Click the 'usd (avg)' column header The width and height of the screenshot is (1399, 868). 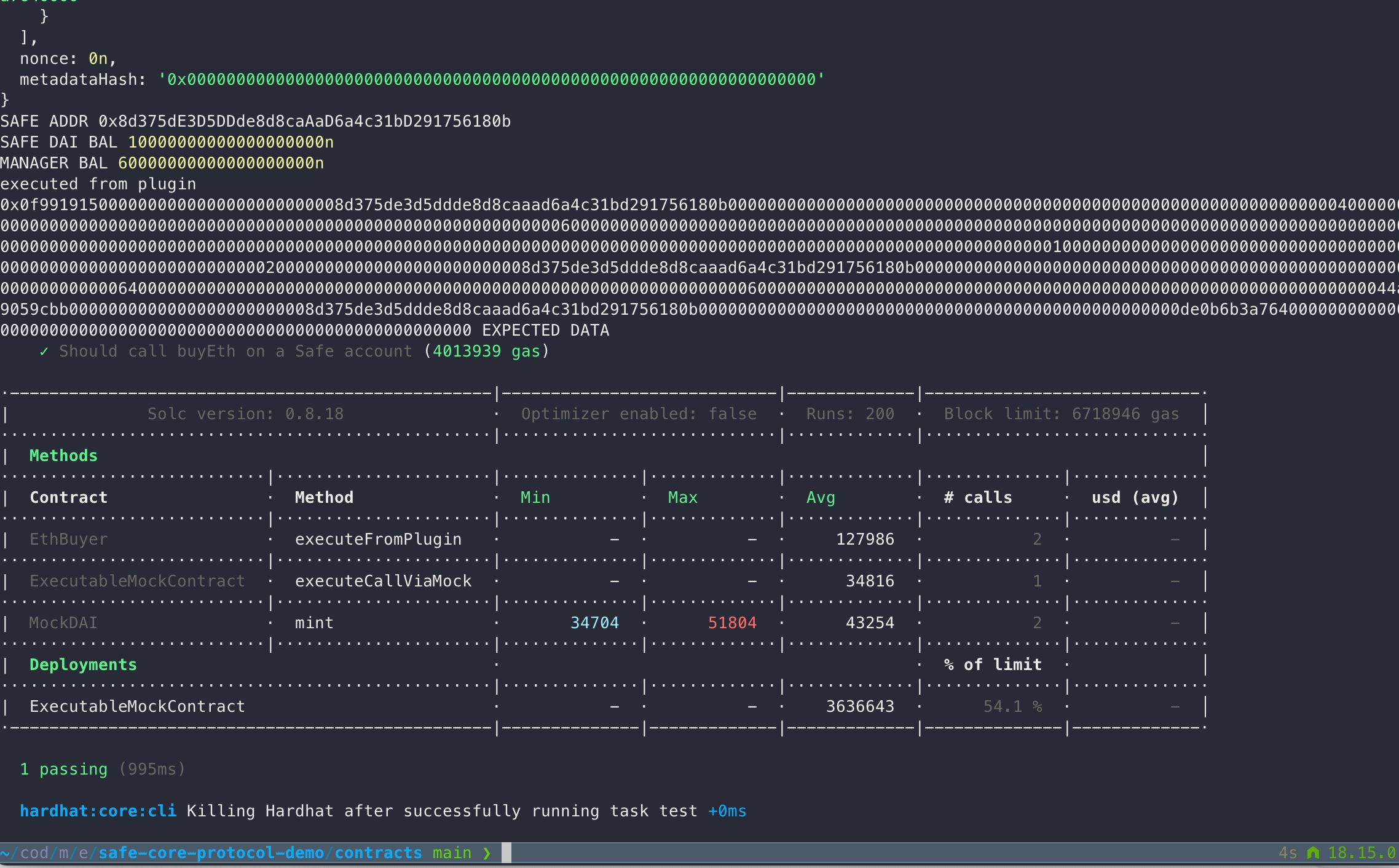pyautogui.click(x=1136, y=497)
